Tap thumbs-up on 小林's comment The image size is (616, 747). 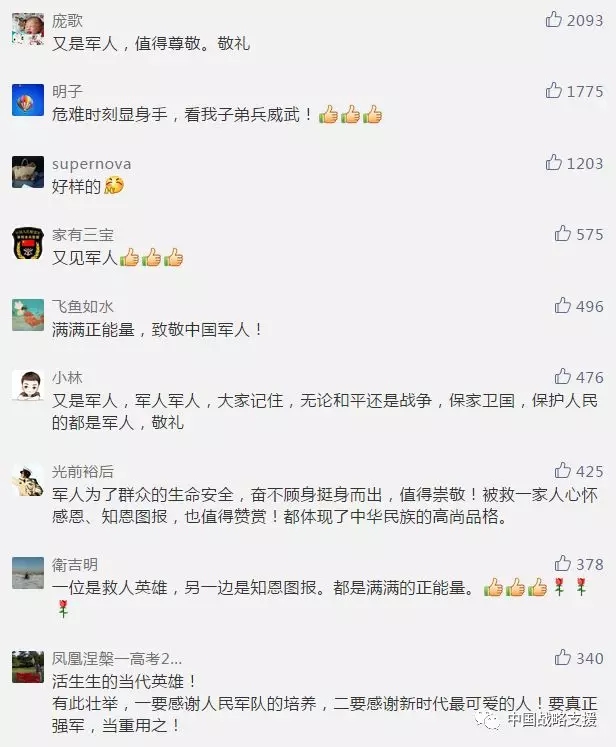coord(562,376)
